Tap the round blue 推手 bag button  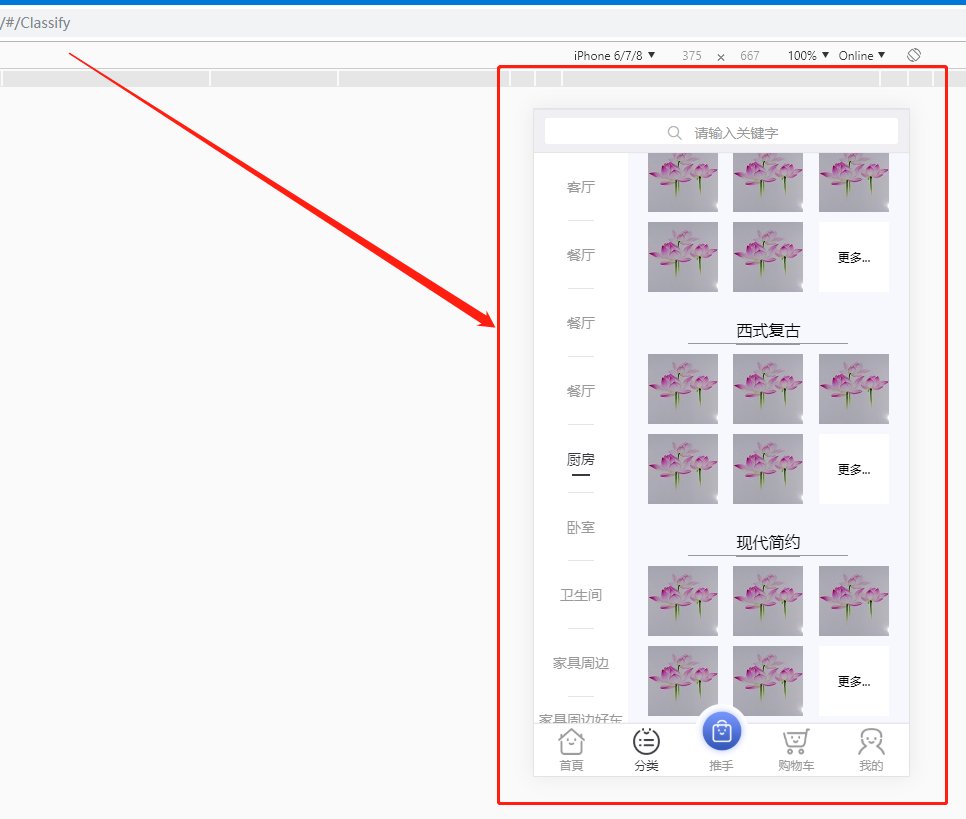tap(721, 731)
